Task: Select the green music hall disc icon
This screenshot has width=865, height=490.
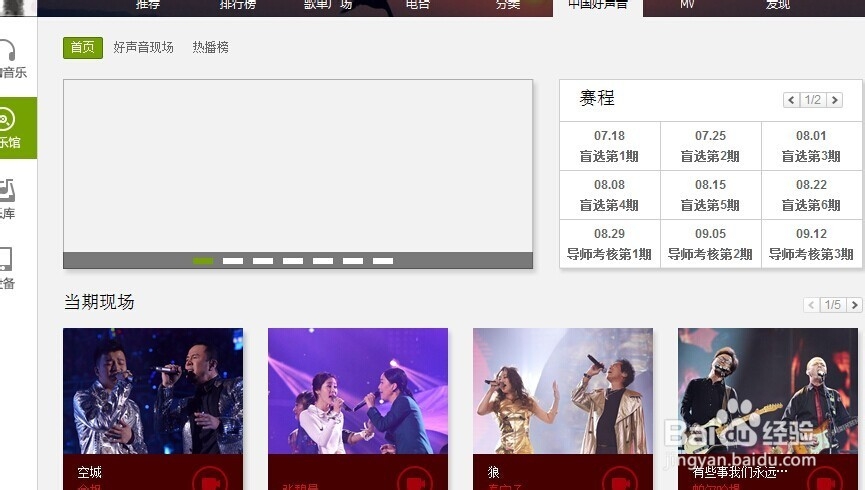Action: tap(7, 119)
